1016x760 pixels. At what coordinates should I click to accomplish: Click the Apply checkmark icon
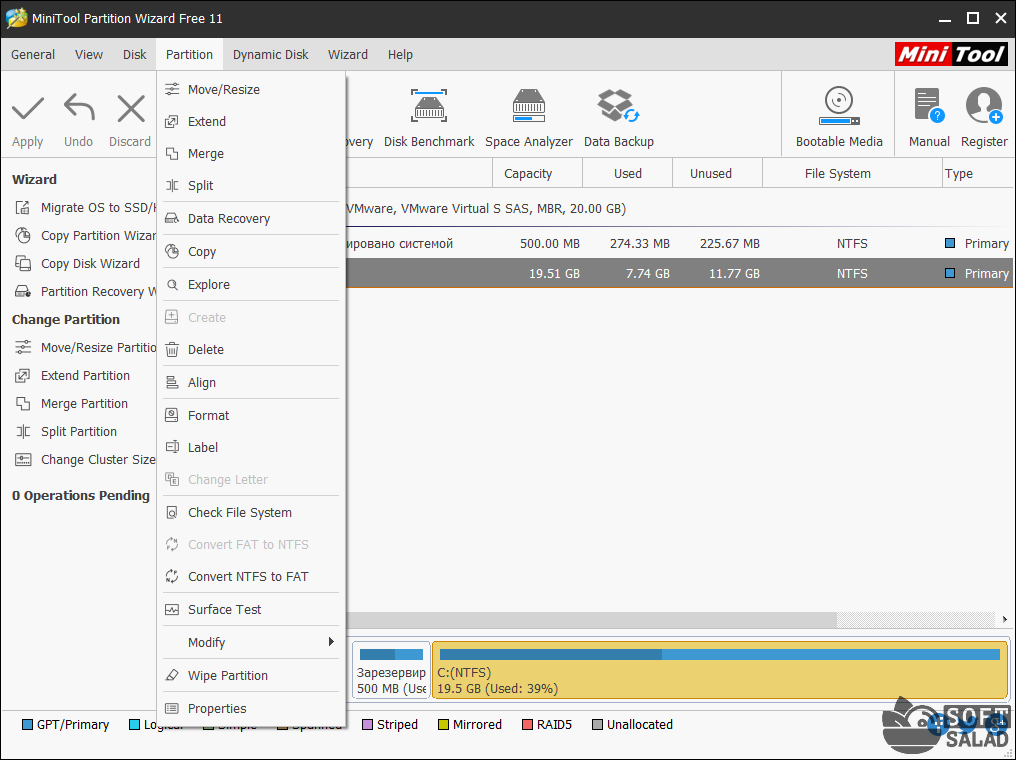point(28,108)
